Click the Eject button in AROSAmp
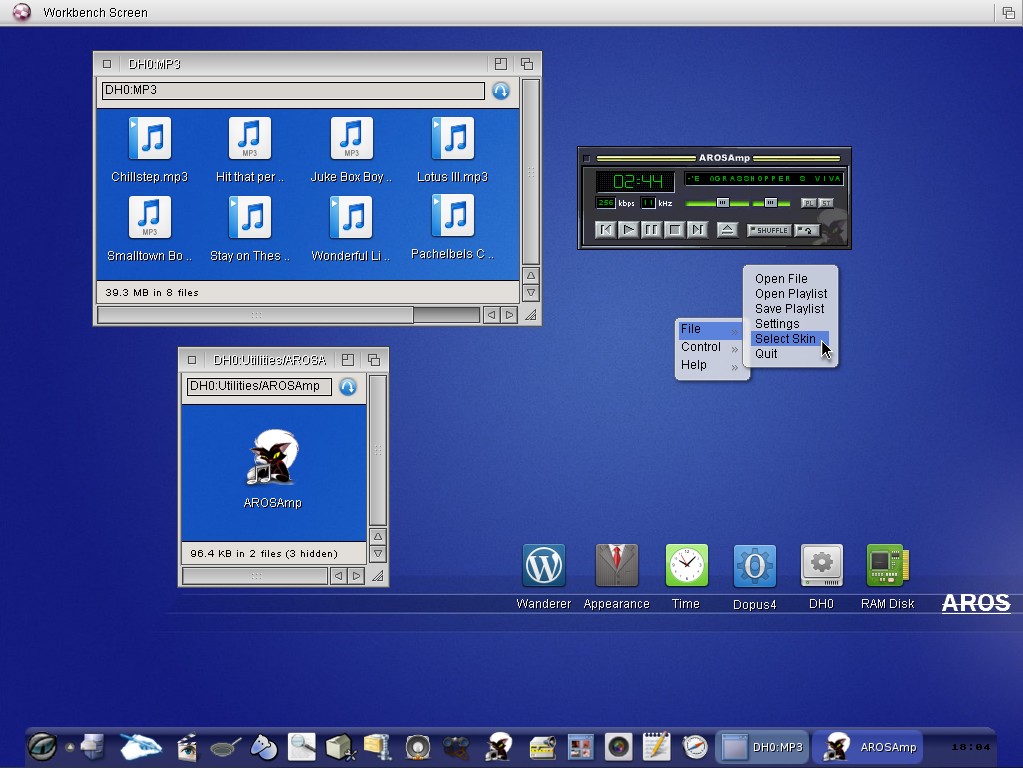1023x768 pixels. point(728,230)
